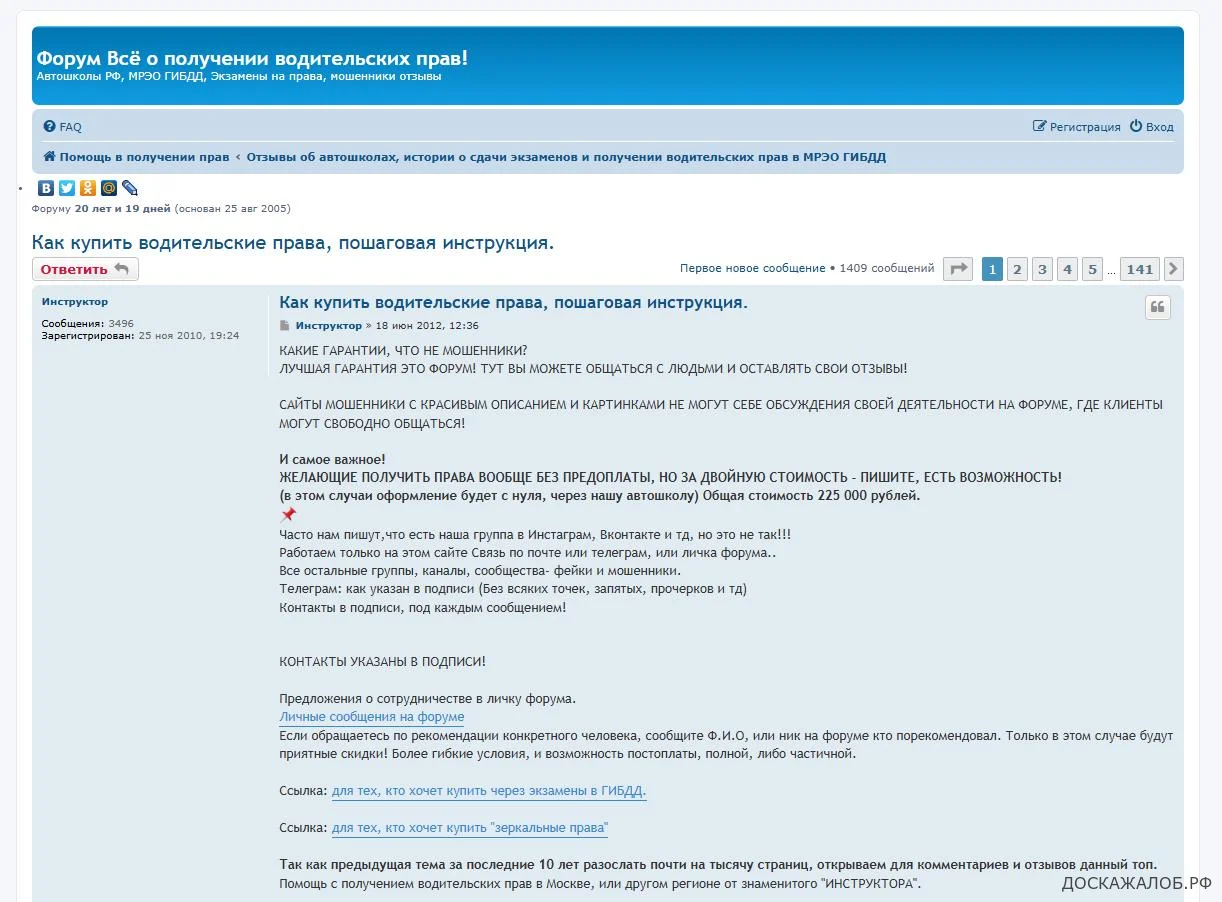Click the LiveJournal pencil share icon
The width and height of the screenshot is (1222, 902).
click(x=130, y=188)
